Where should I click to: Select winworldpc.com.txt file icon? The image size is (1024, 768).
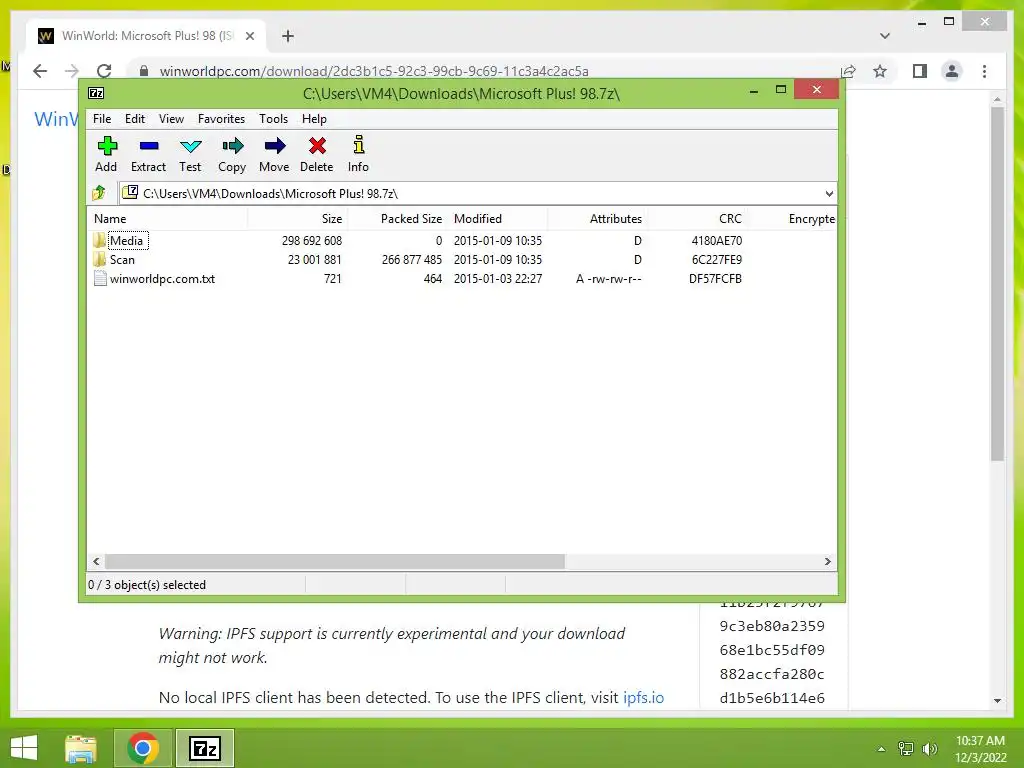pos(100,278)
